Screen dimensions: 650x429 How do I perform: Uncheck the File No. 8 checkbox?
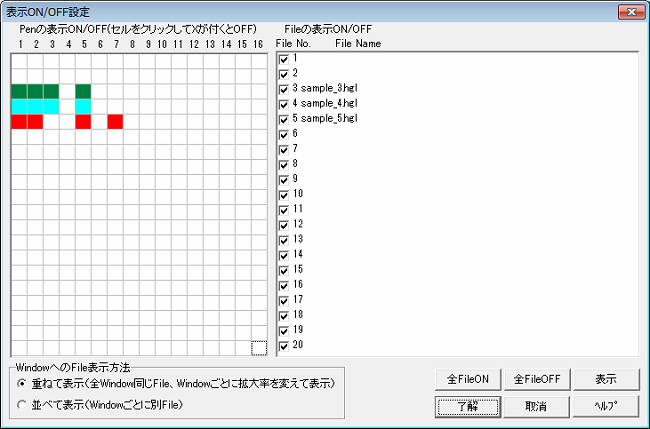click(x=284, y=165)
